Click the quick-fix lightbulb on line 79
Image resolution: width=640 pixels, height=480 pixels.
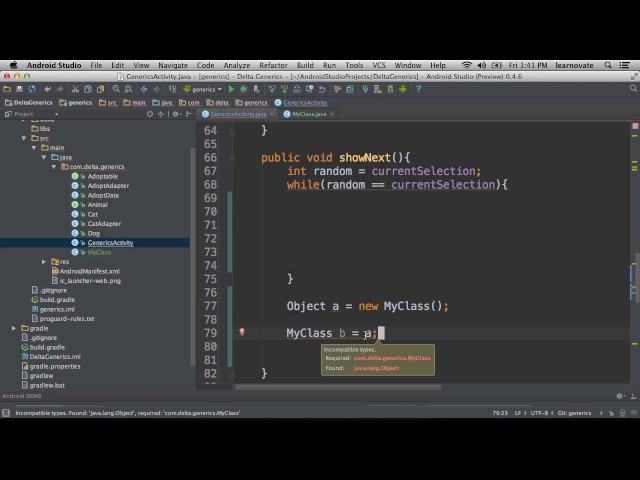[242, 332]
